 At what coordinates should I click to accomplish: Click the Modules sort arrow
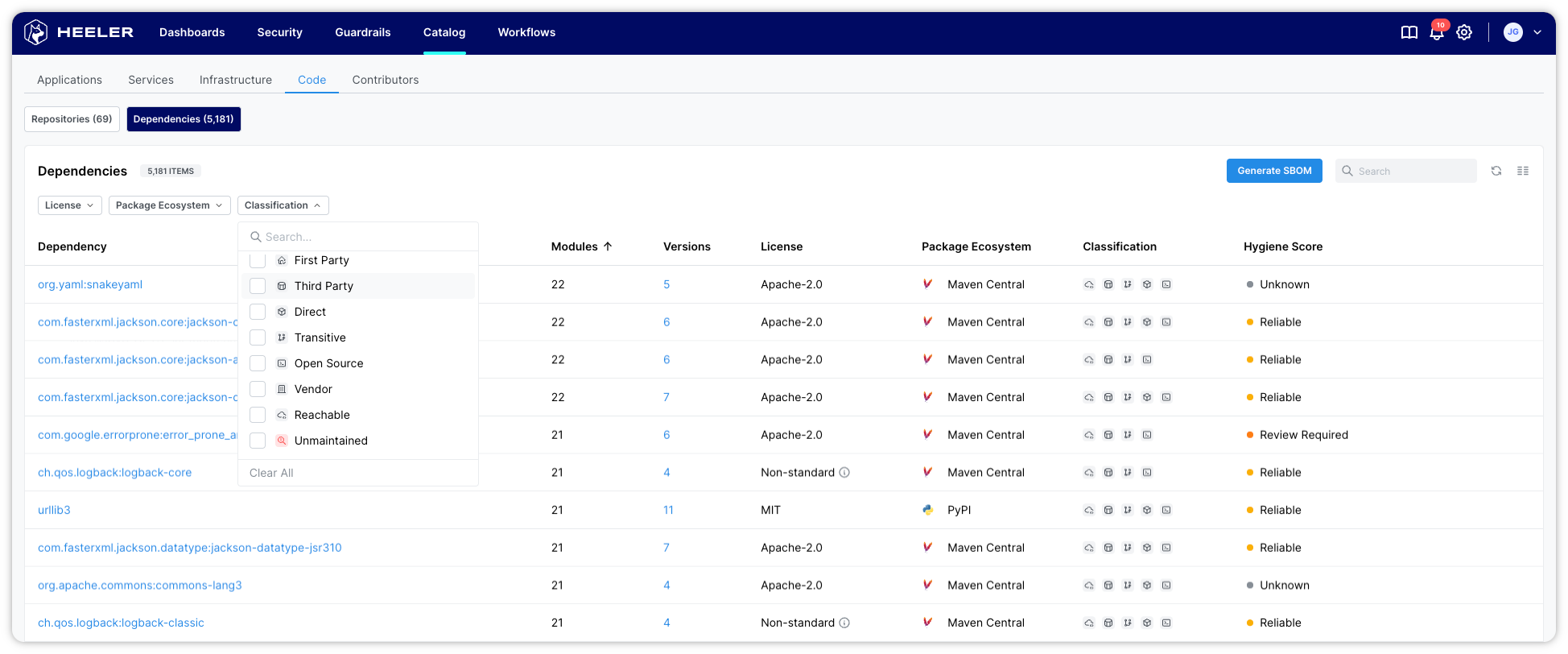click(x=608, y=246)
